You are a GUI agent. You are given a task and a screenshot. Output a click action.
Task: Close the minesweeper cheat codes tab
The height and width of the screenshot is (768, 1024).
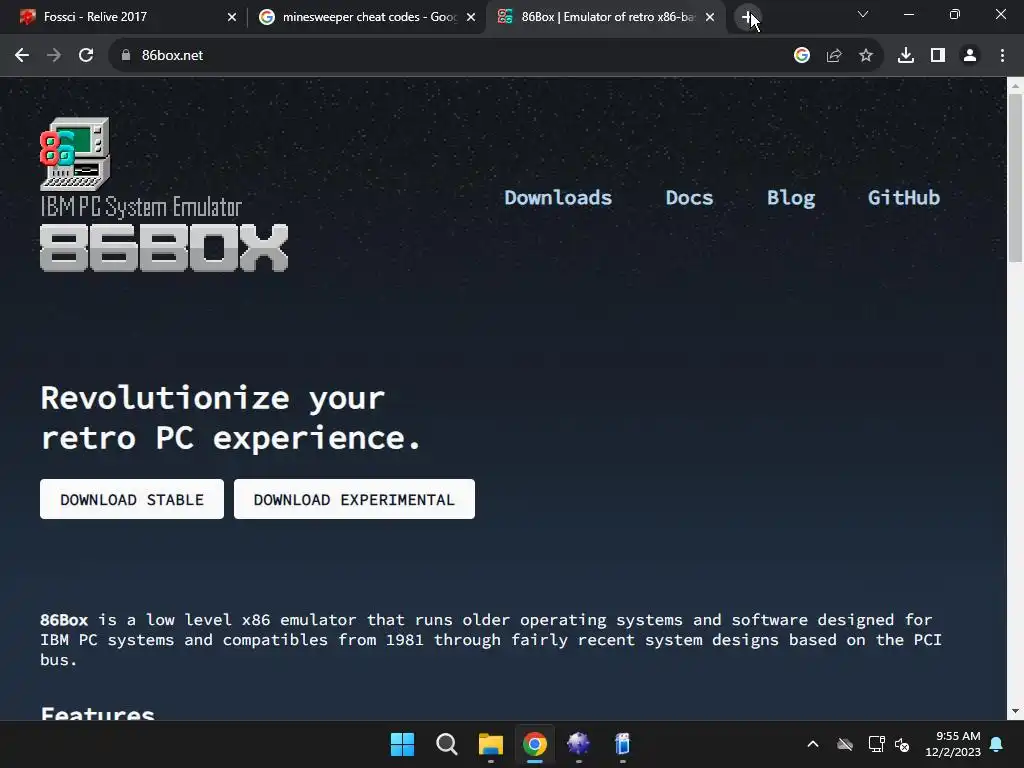point(471,17)
